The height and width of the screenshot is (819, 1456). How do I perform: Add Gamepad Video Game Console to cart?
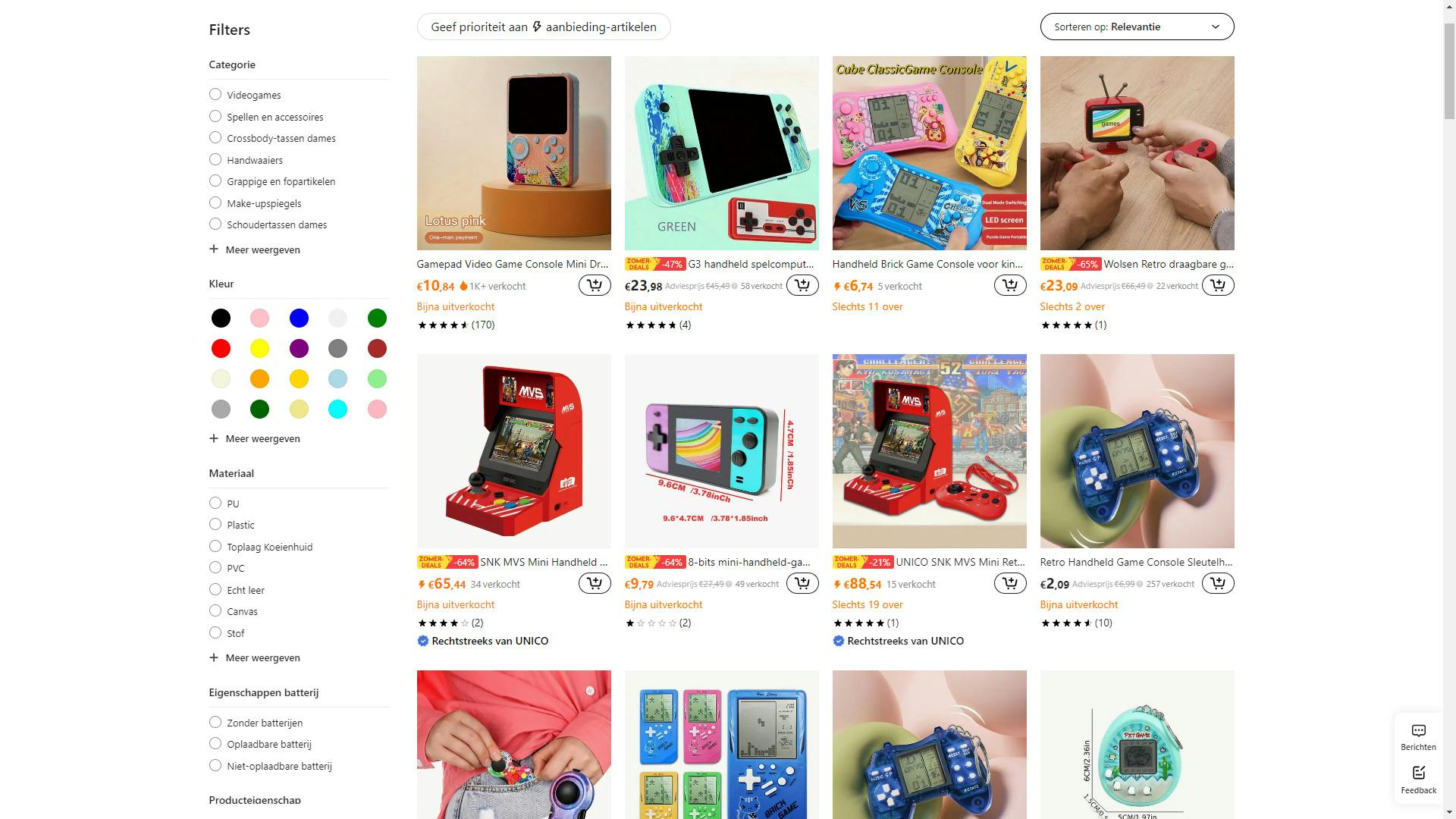595,285
